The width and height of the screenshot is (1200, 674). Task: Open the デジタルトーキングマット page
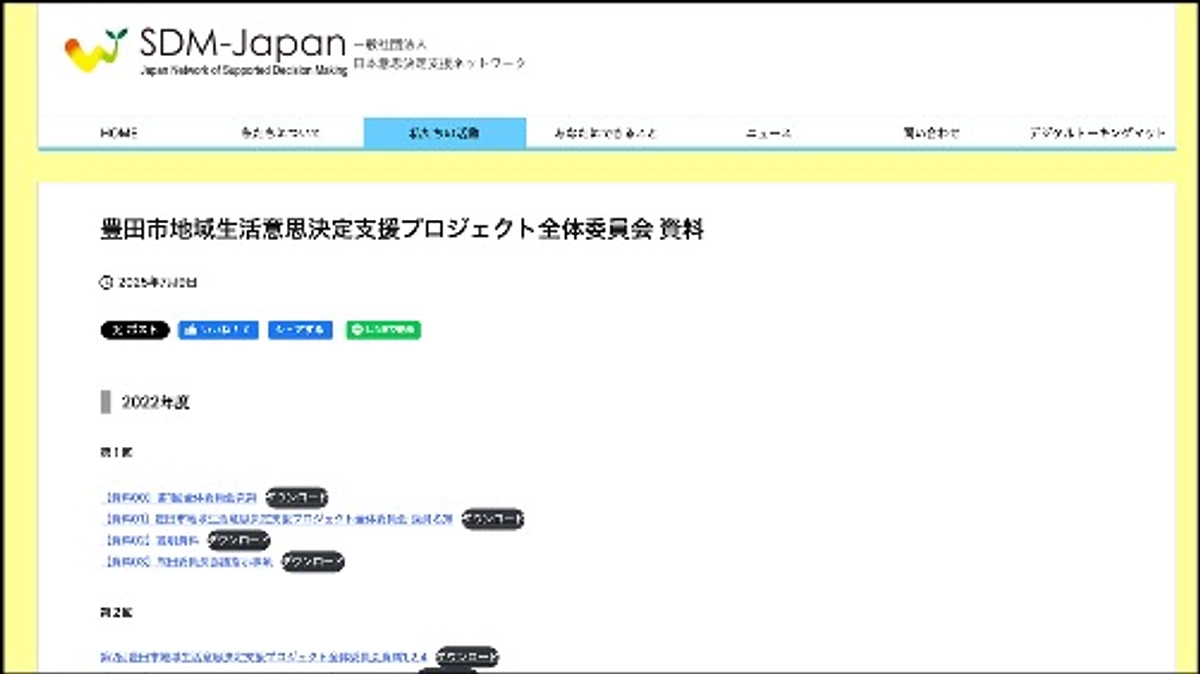click(x=1096, y=131)
